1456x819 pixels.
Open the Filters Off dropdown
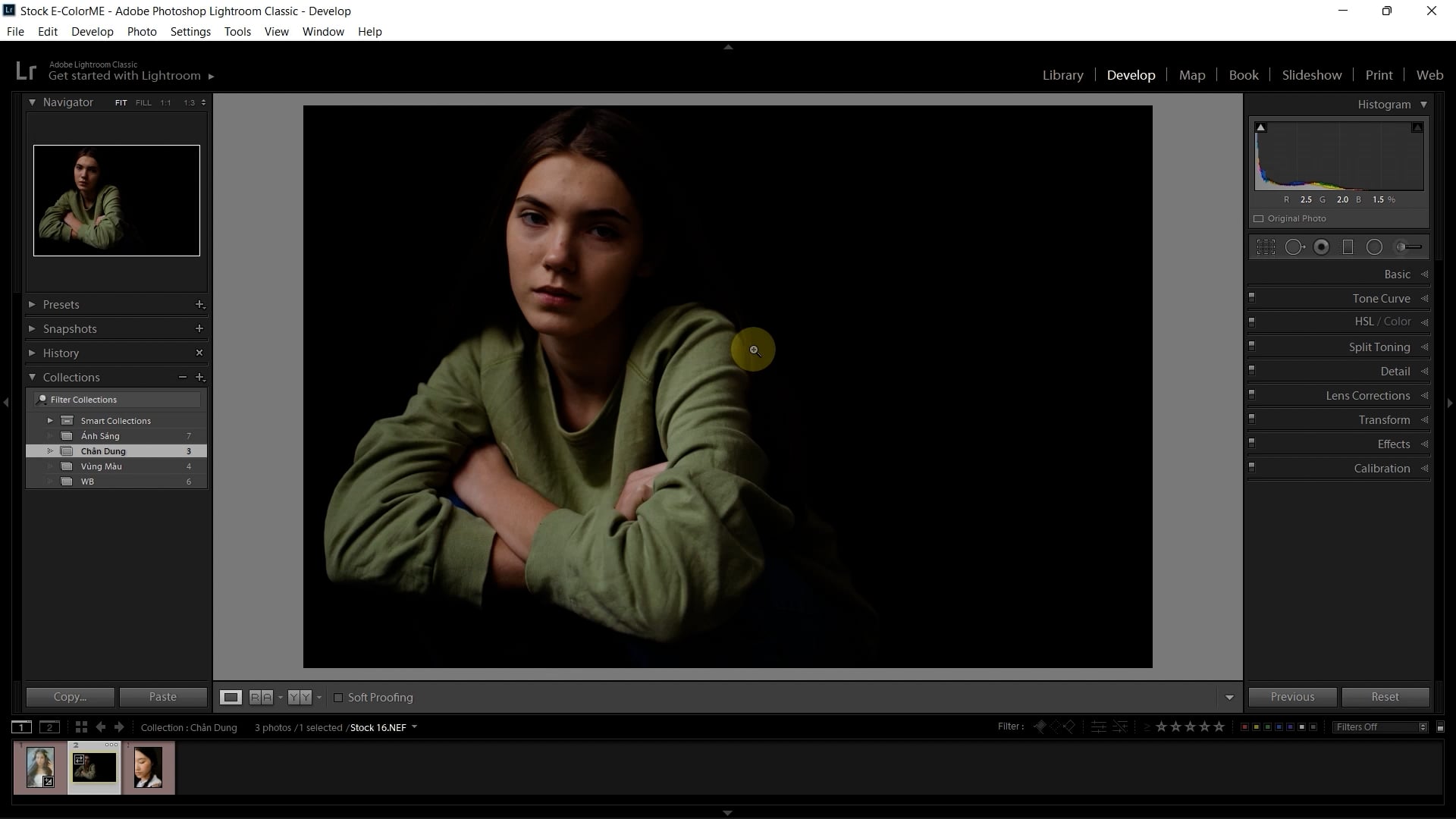(x=1381, y=727)
